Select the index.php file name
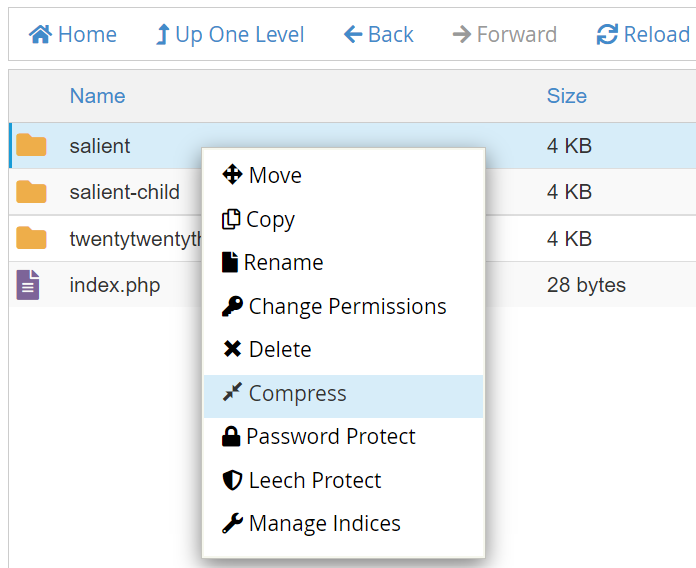This screenshot has width=696, height=568. (x=115, y=285)
